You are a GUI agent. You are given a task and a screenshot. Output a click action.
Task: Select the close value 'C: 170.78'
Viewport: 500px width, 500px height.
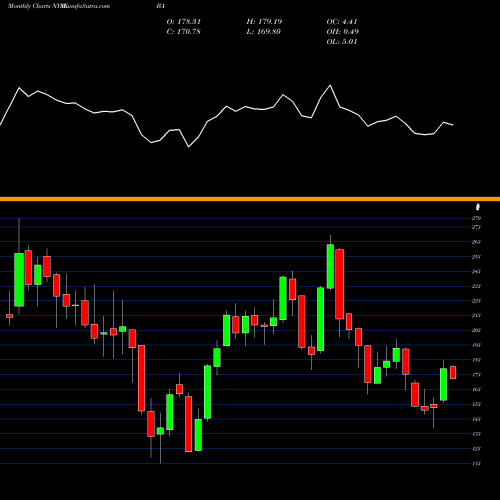click(183, 32)
